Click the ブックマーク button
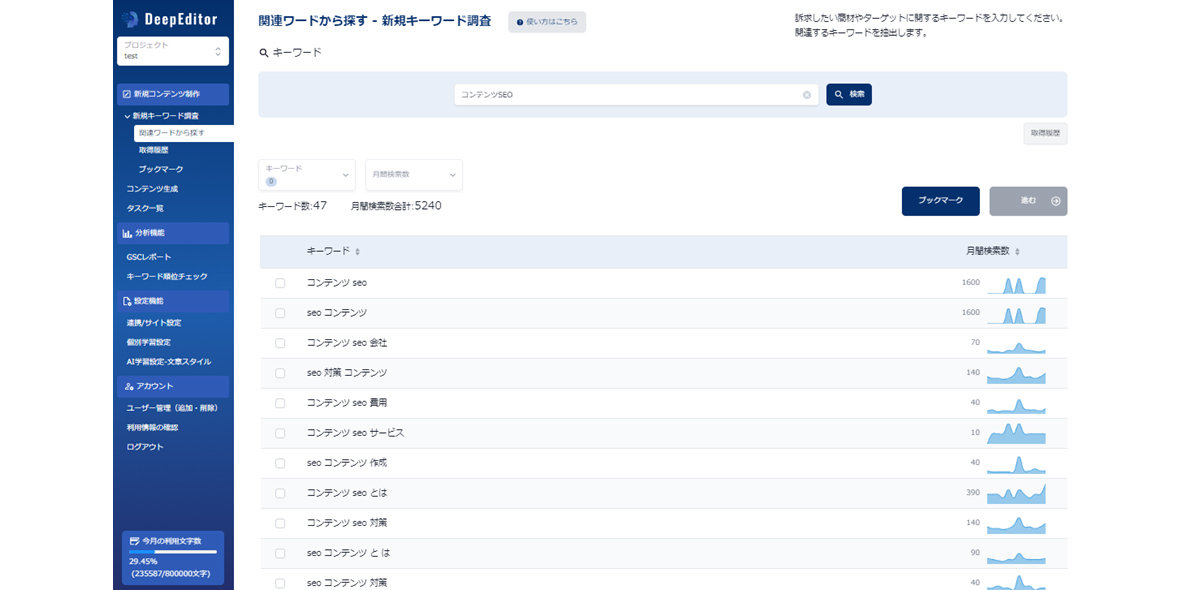Screen dimensions: 1200x590 [940, 201]
